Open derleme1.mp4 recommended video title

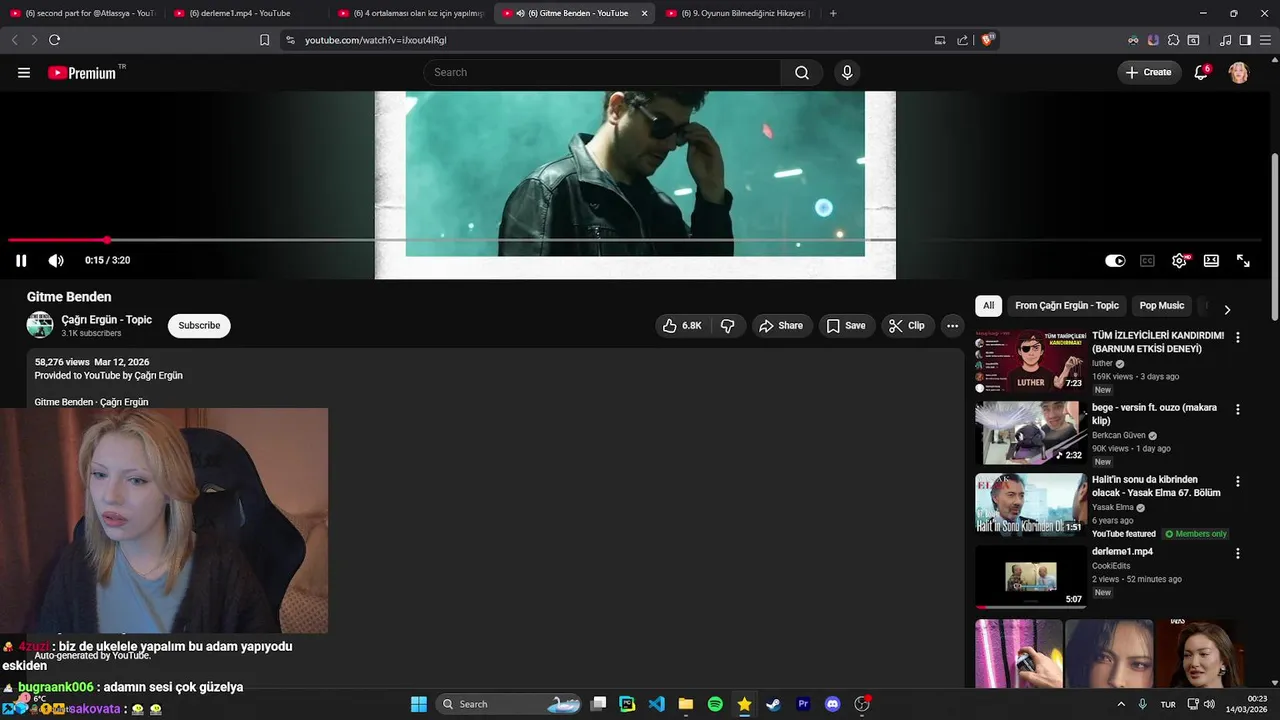tap(1122, 552)
